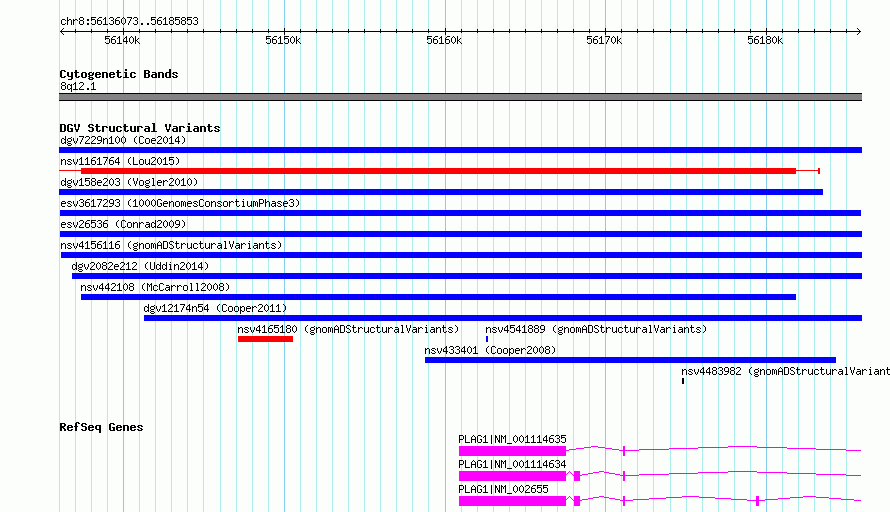The width and height of the screenshot is (890, 512).
Task: Click the dgv2082e212 (Uddin2014) variant bar
Action: [x=467, y=276]
